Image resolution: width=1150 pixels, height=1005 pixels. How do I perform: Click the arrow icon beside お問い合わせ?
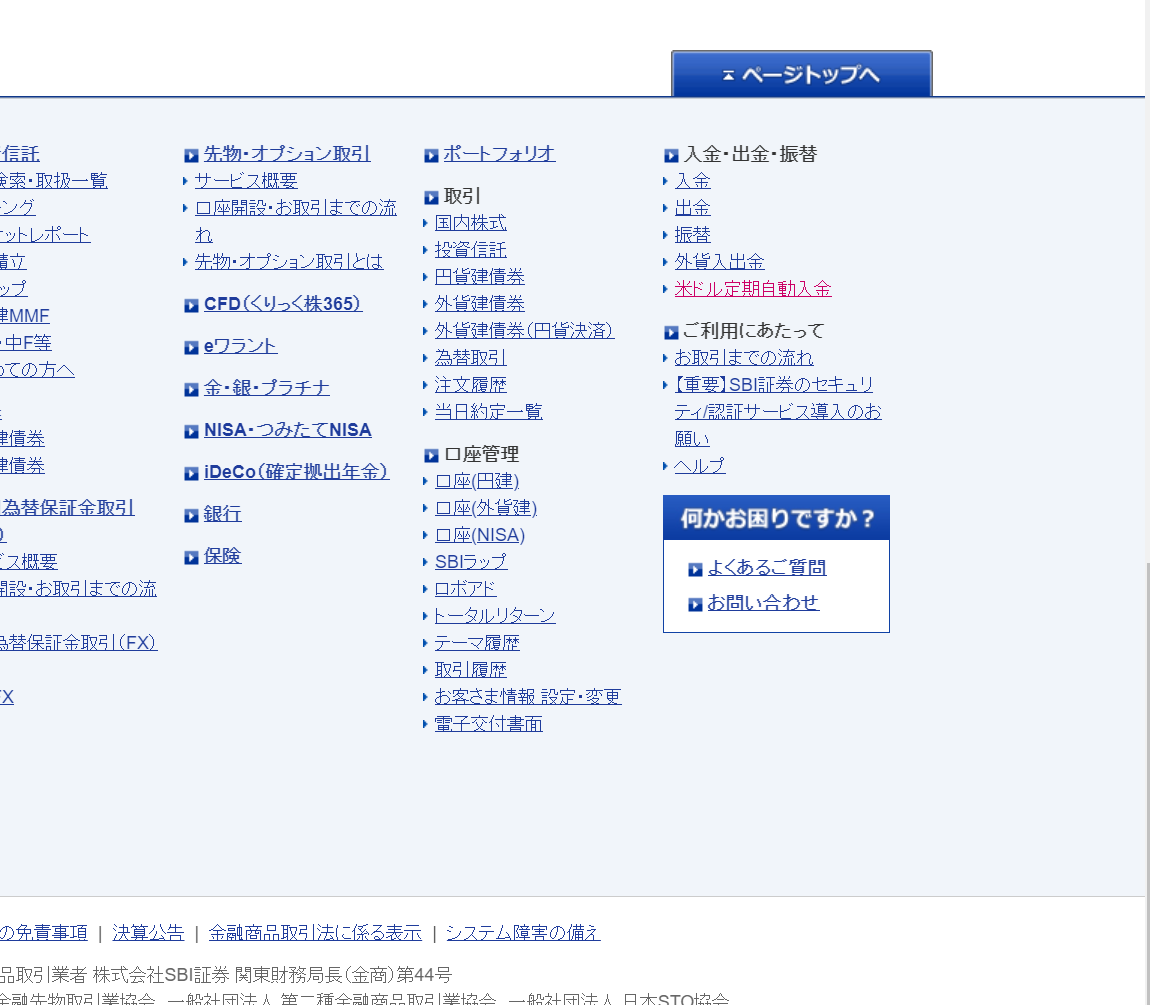click(x=695, y=604)
